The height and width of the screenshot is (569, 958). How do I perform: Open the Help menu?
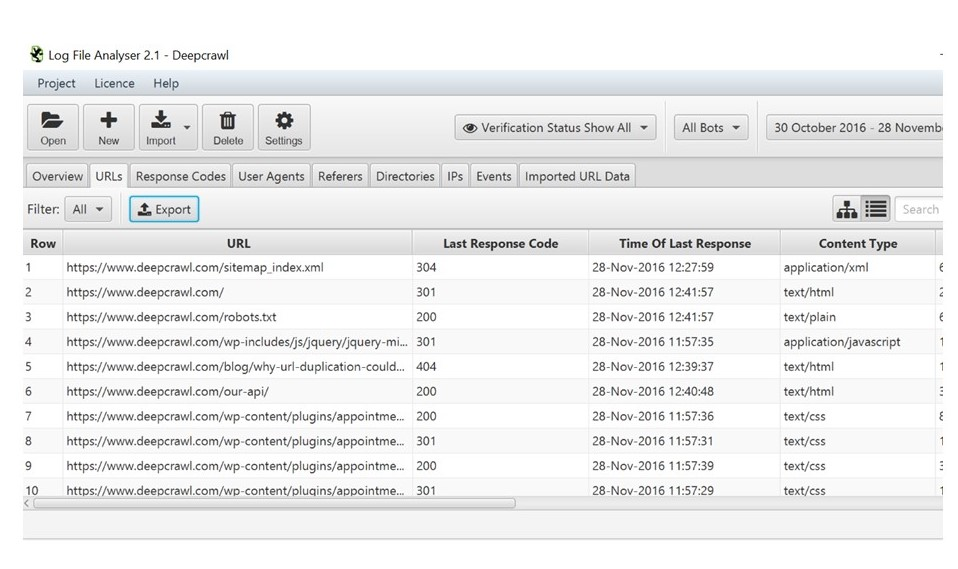(x=166, y=83)
